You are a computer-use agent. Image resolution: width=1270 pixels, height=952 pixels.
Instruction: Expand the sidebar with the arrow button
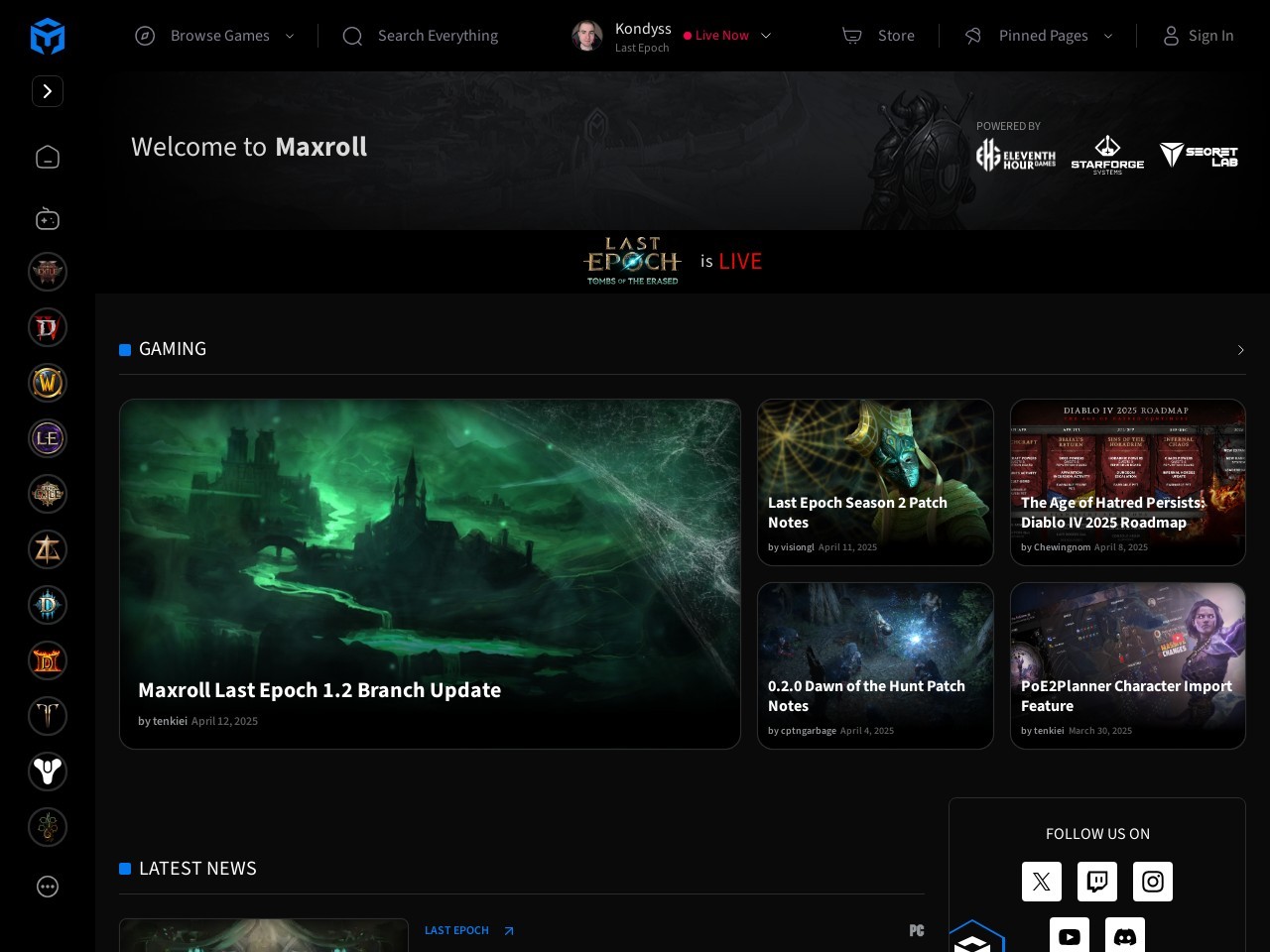48,91
